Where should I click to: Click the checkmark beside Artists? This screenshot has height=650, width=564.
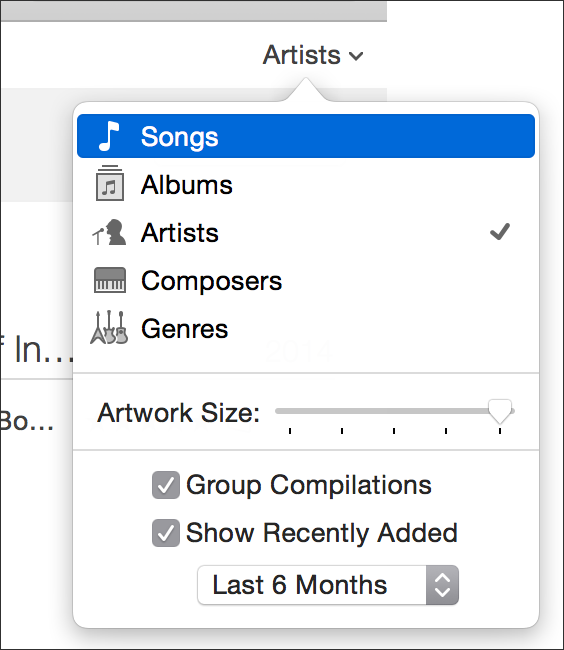500,232
